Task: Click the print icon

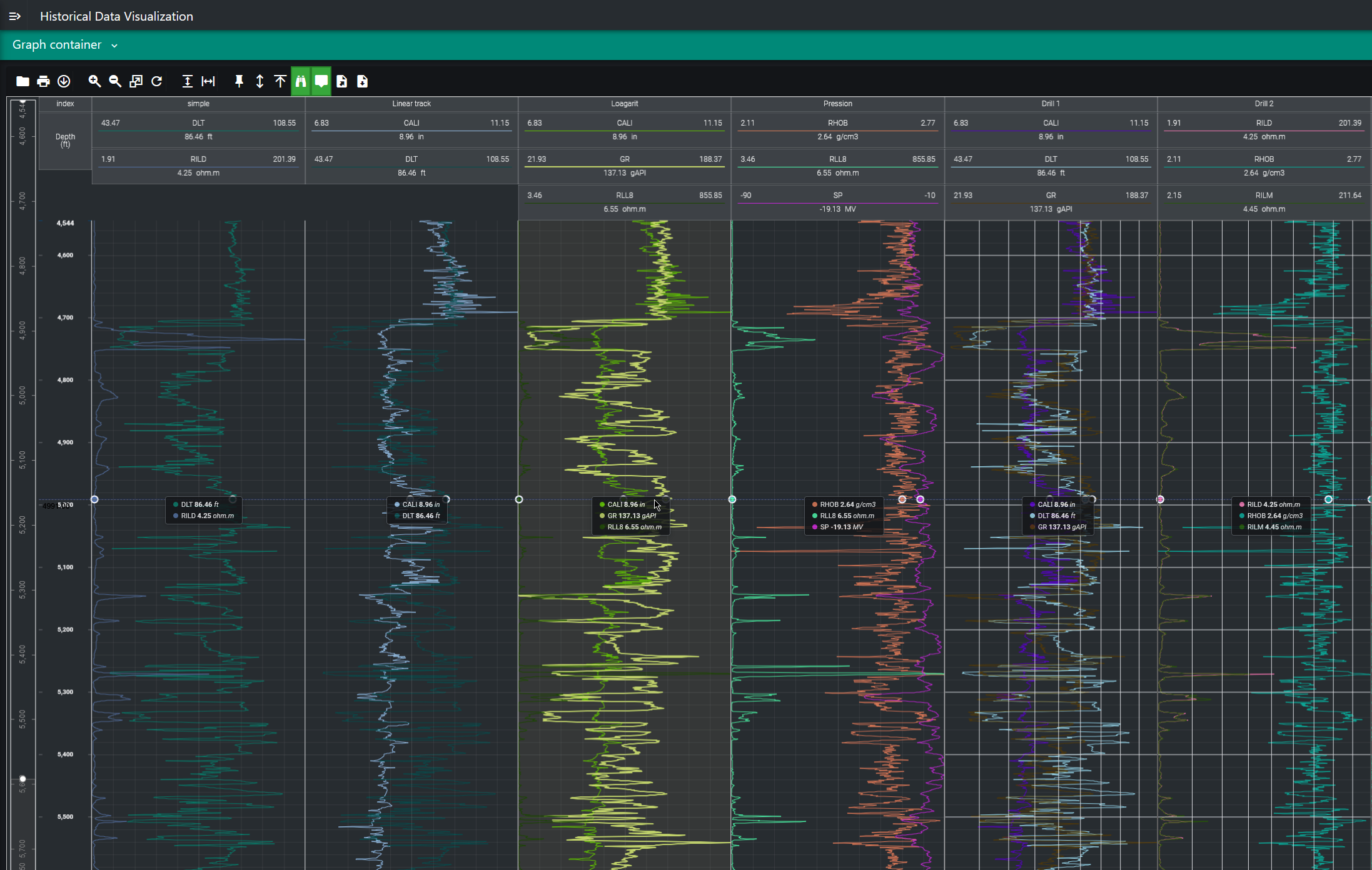Action: click(43, 81)
